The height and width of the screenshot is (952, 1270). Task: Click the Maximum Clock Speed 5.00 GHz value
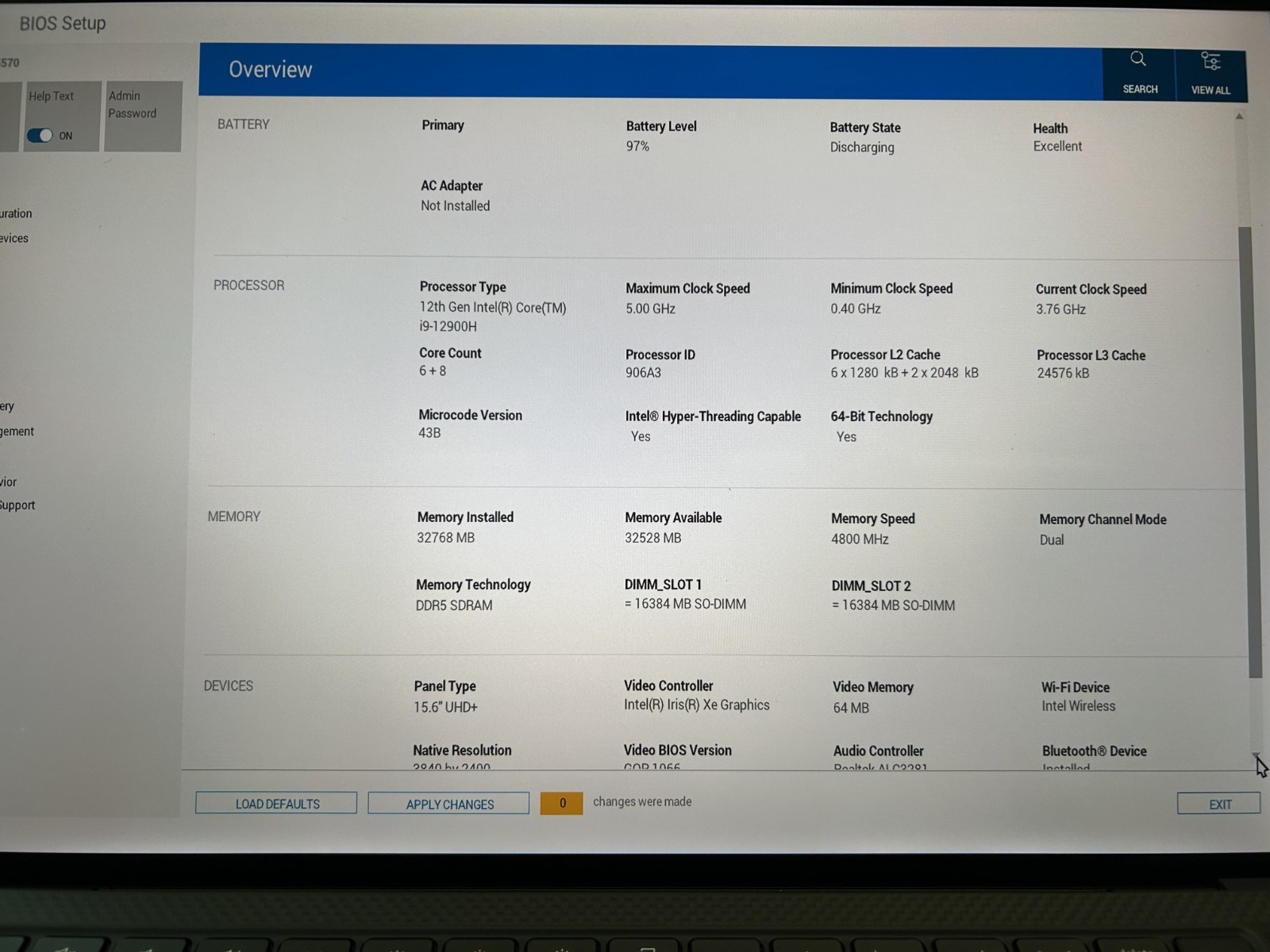[x=650, y=309]
